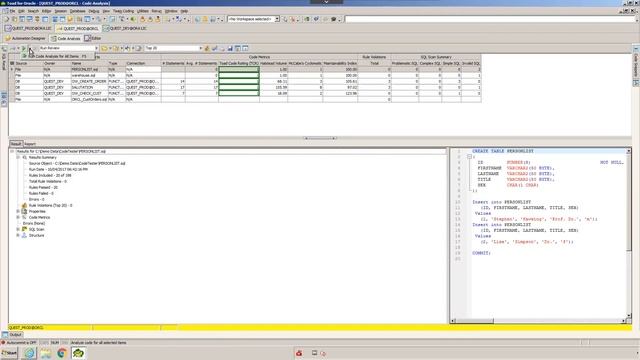The height and width of the screenshot is (360, 640).
Task: Click the code editor scroll-down arrow
Action: point(629,316)
